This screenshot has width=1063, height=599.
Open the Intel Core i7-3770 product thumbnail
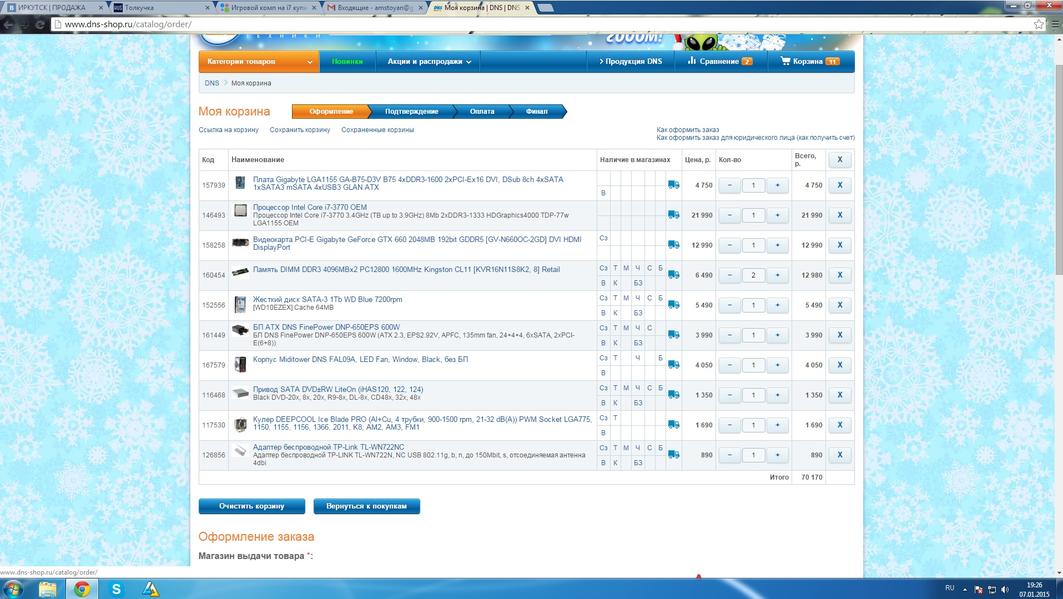tap(240, 211)
